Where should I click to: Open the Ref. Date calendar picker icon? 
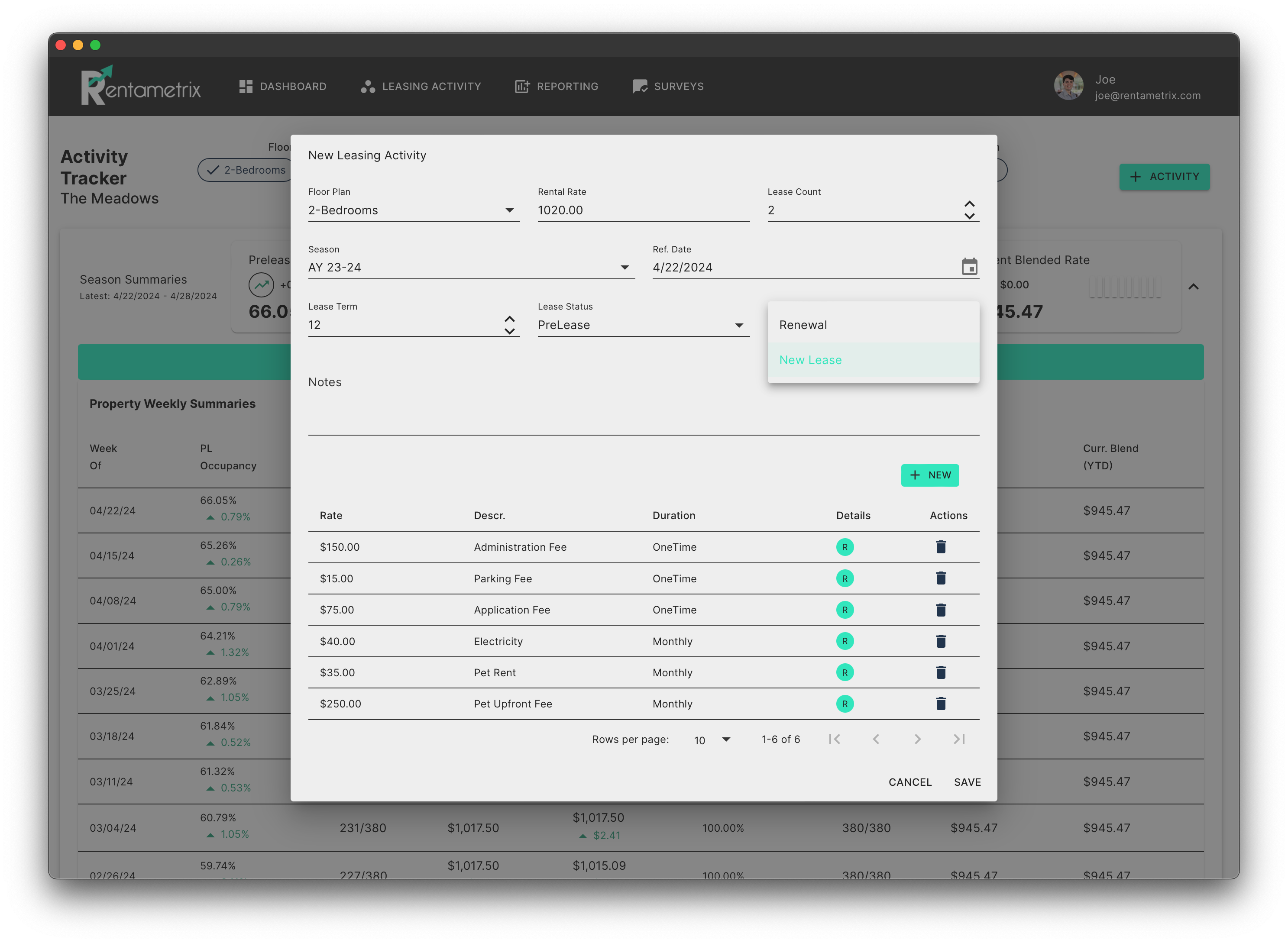click(969, 267)
